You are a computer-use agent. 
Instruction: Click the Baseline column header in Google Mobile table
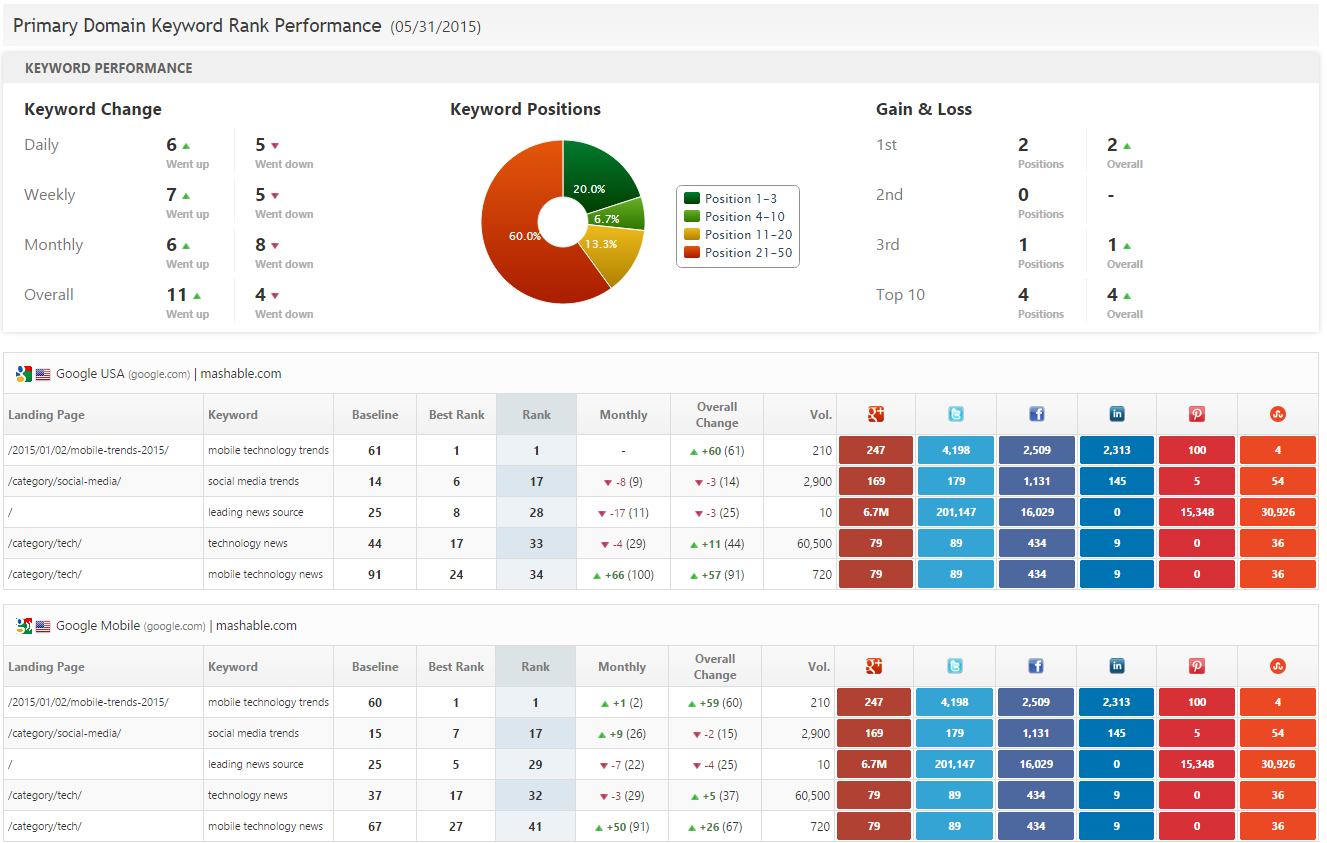[x=375, y=666]
